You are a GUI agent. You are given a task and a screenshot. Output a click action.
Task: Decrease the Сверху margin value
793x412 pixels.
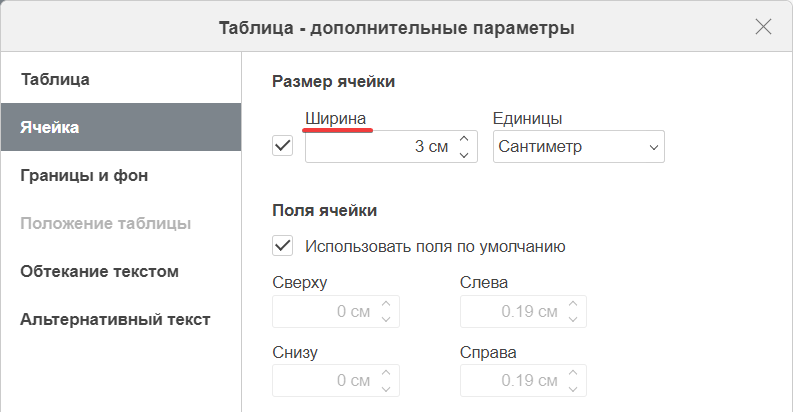coord(386,319)
